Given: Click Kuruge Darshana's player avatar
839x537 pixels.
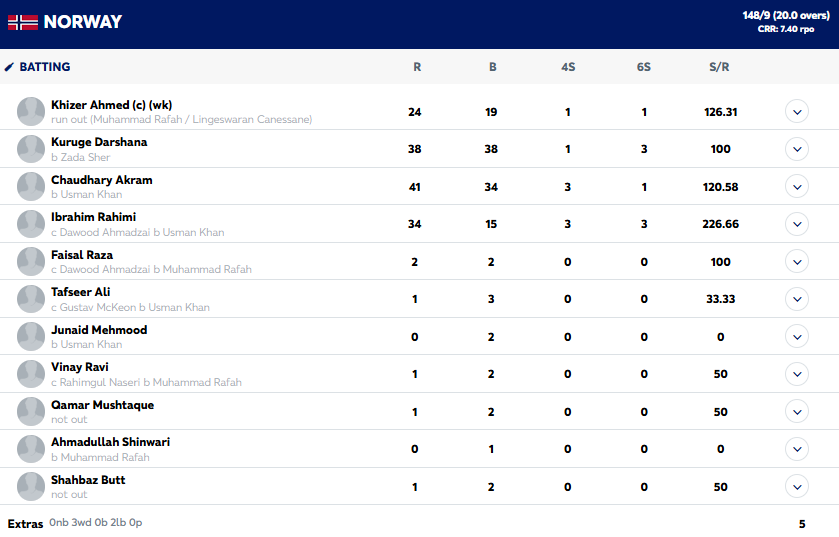Looking at the screenshot, I should coord(31,149).
